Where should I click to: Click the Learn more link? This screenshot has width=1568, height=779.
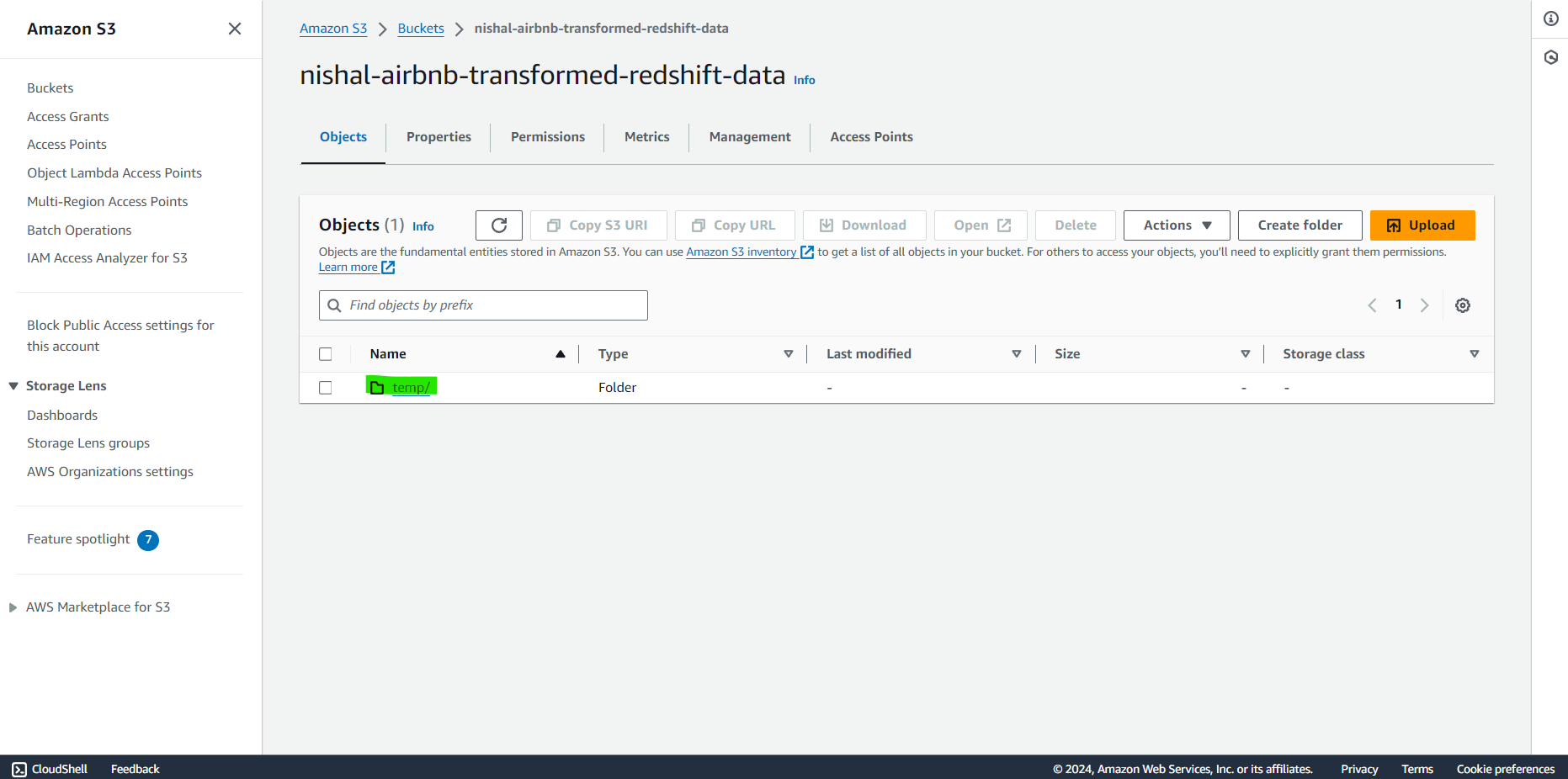348,268
